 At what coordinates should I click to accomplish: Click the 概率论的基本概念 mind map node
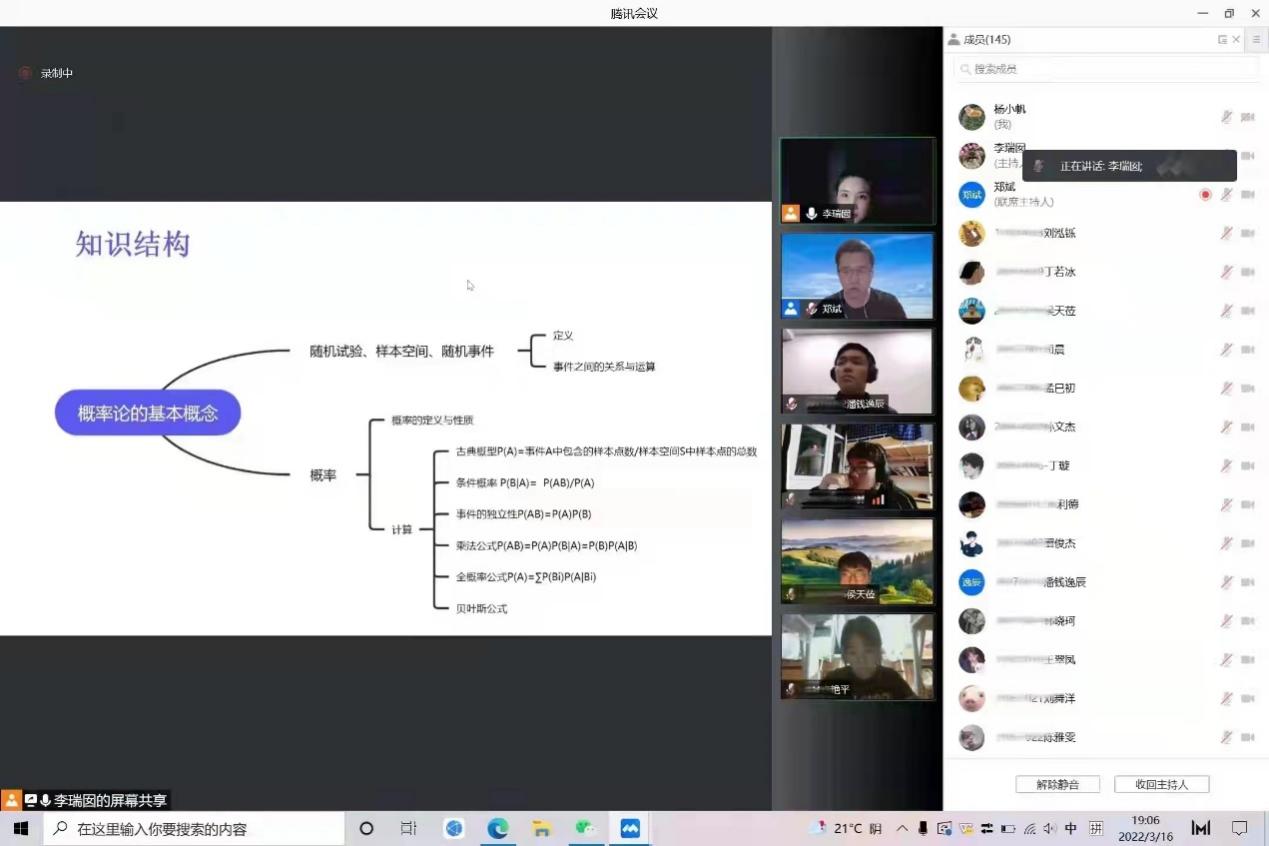[147, 413]
